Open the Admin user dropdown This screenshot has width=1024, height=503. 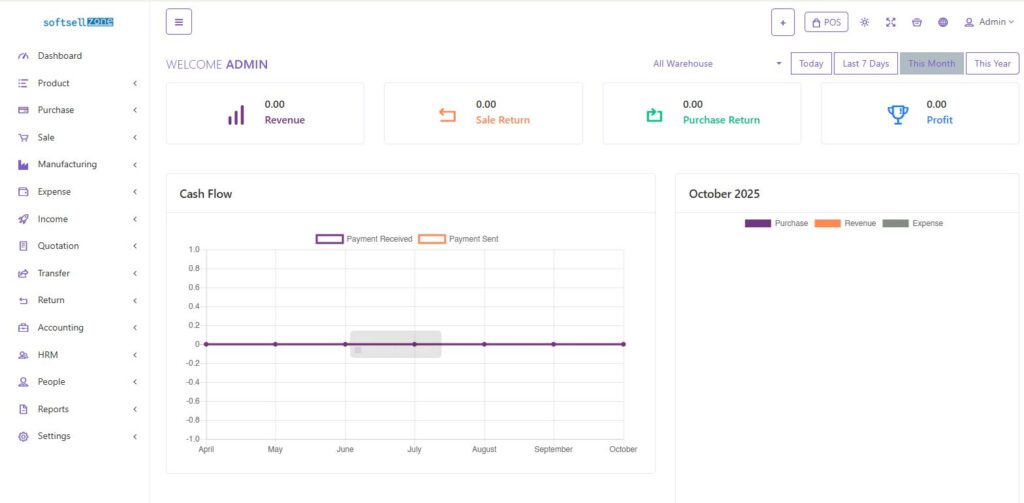[988, 22]
